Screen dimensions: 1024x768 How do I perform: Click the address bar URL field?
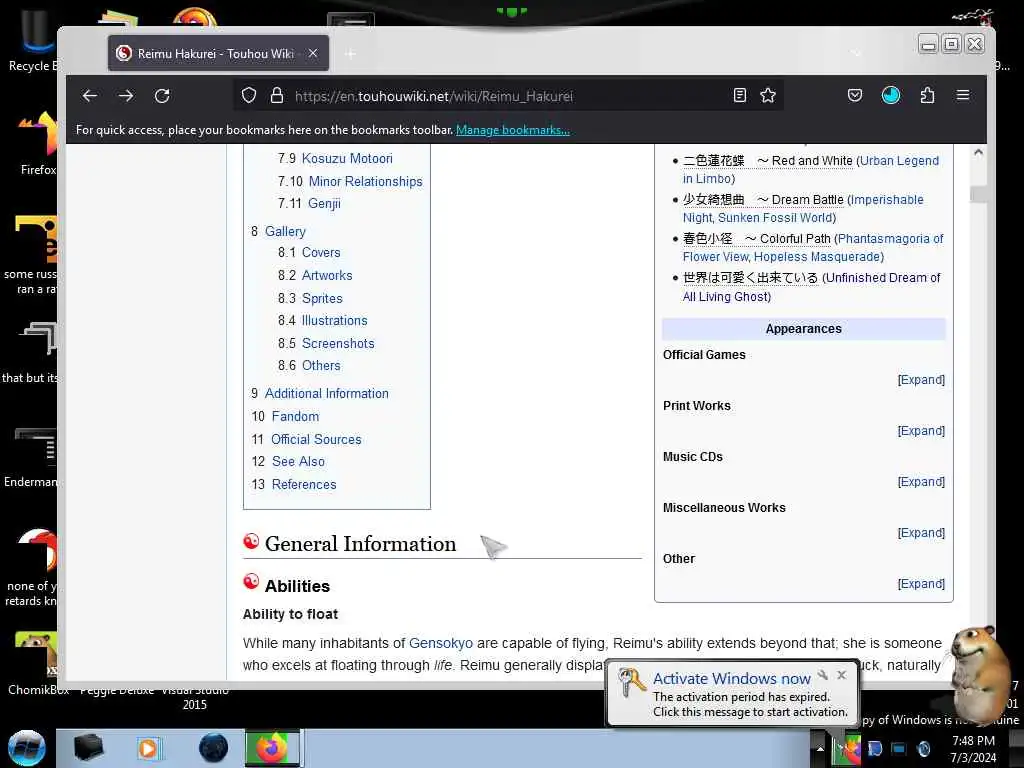pos(509,96)
